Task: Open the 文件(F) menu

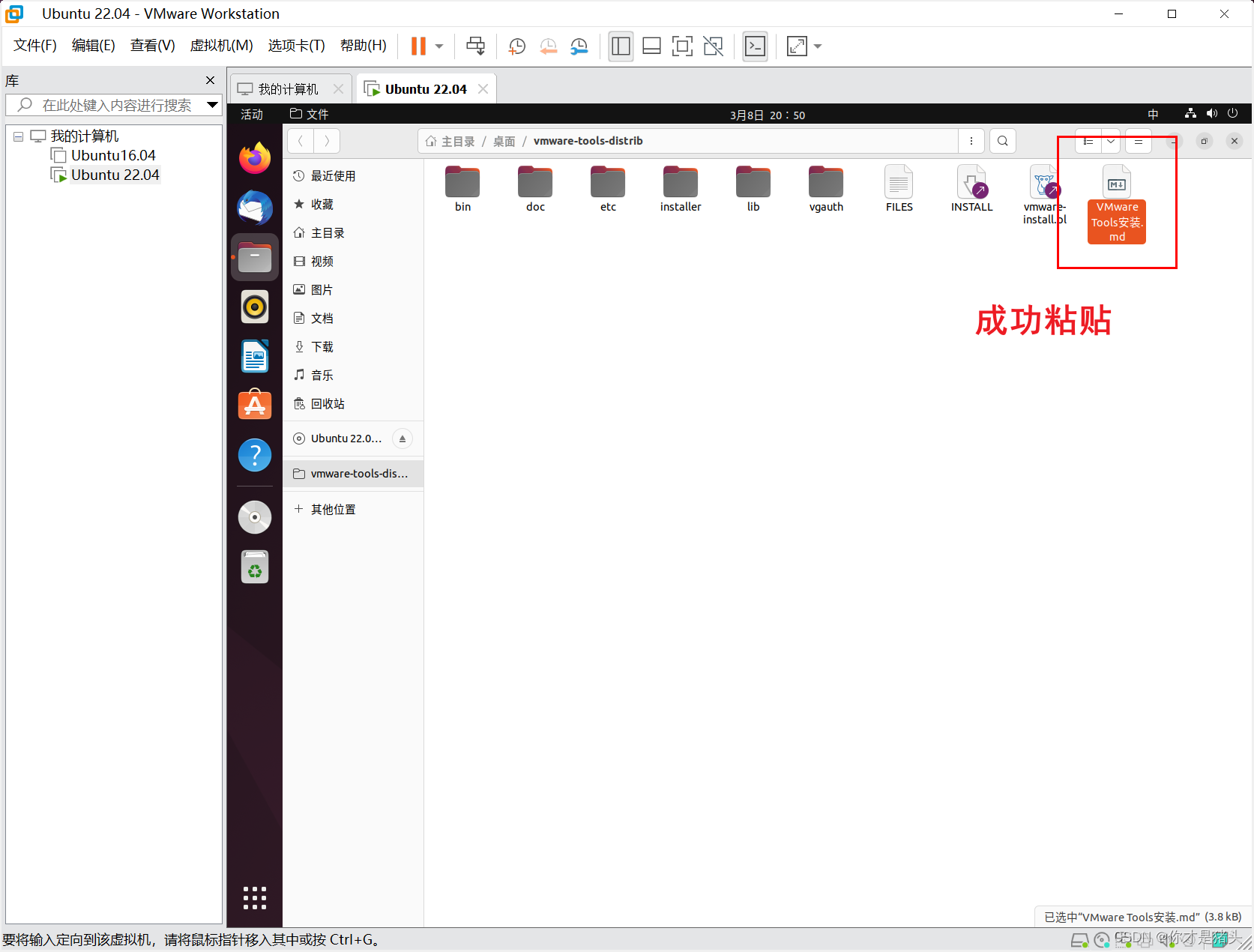Action: tap(35, 46)
